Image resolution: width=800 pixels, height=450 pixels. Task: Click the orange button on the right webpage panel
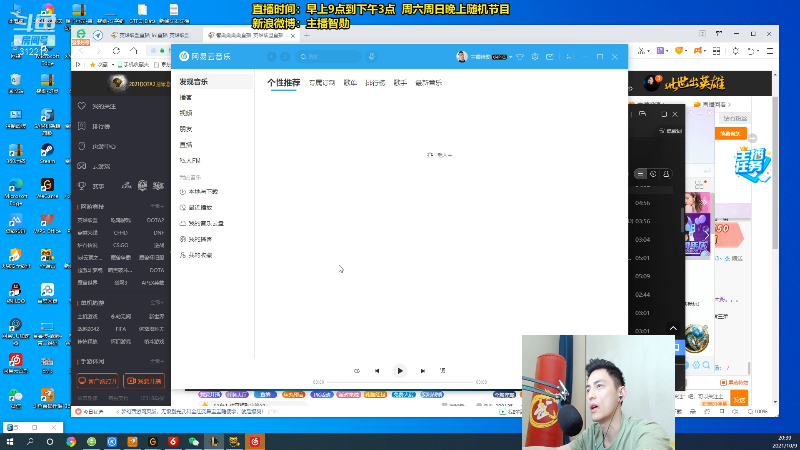730,133
